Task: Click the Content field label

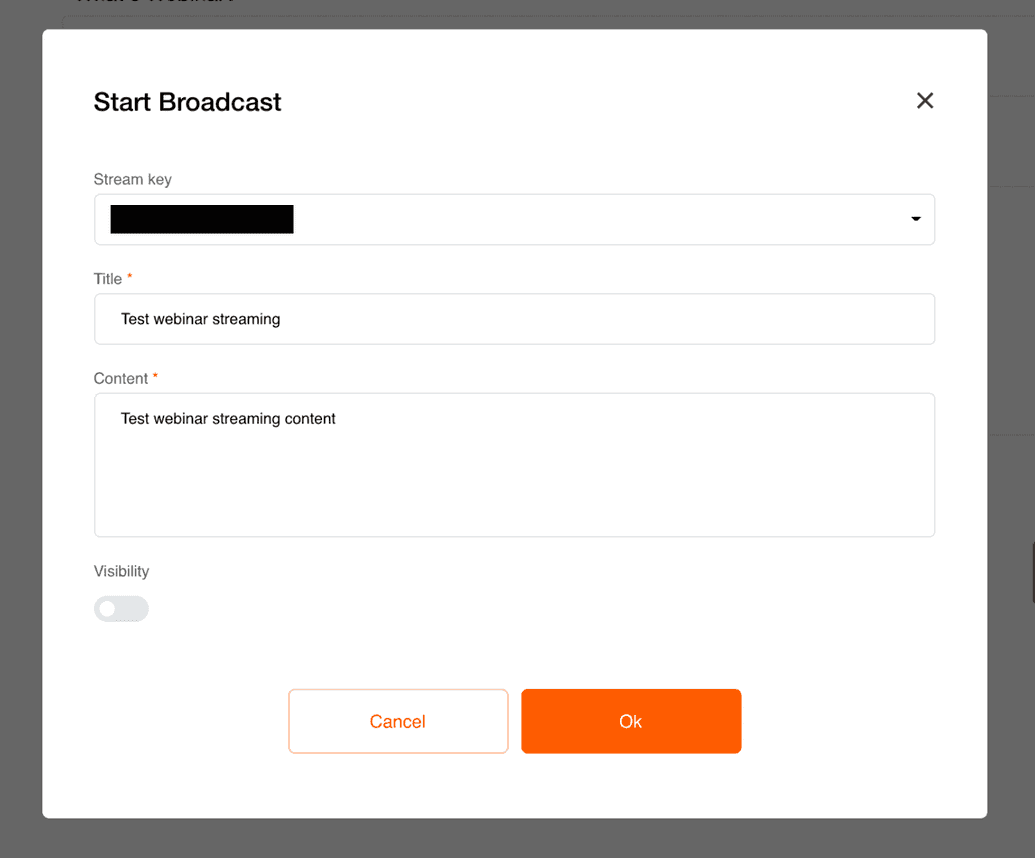Action: pyautogui.click(x=121, y=379)
